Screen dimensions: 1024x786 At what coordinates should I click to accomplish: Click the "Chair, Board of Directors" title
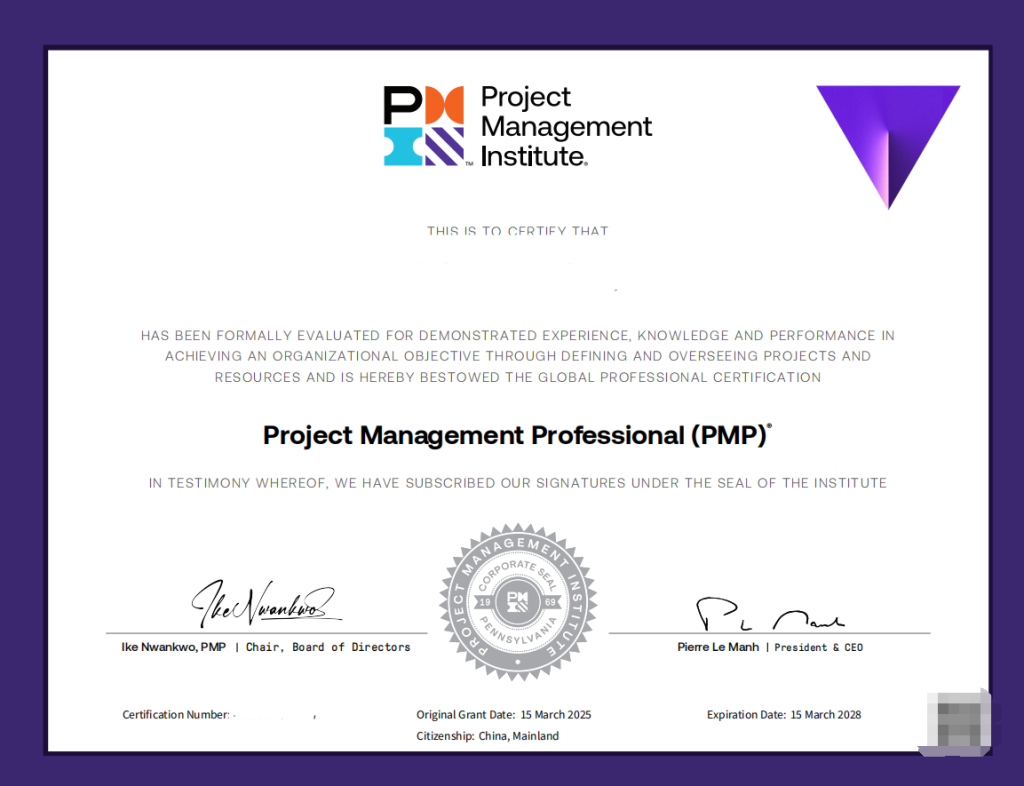tap(328, 647)
